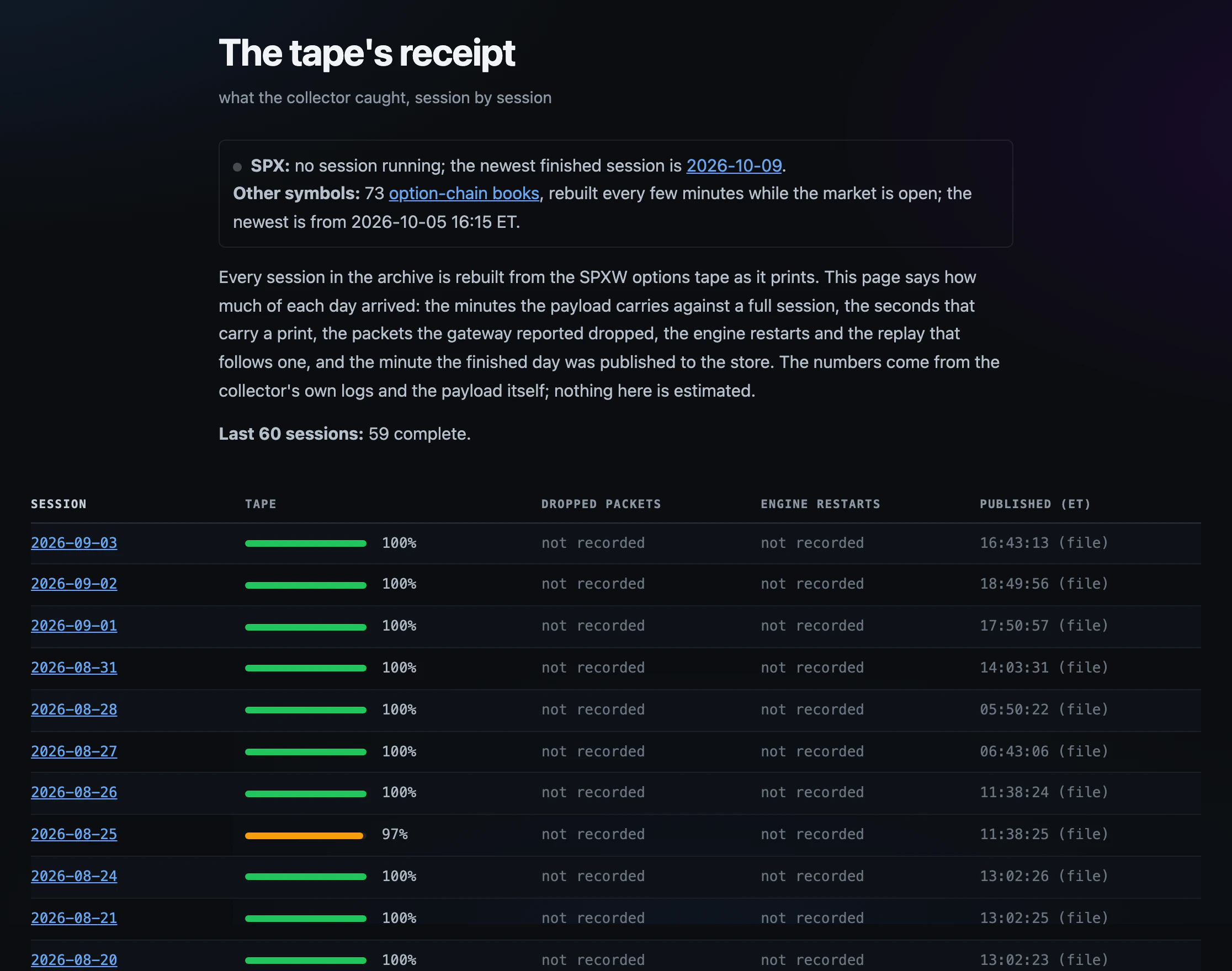Select published time 13:02:26 (file)
The height and width of the screenshot is (971, 1232).
coord(1044,876)
